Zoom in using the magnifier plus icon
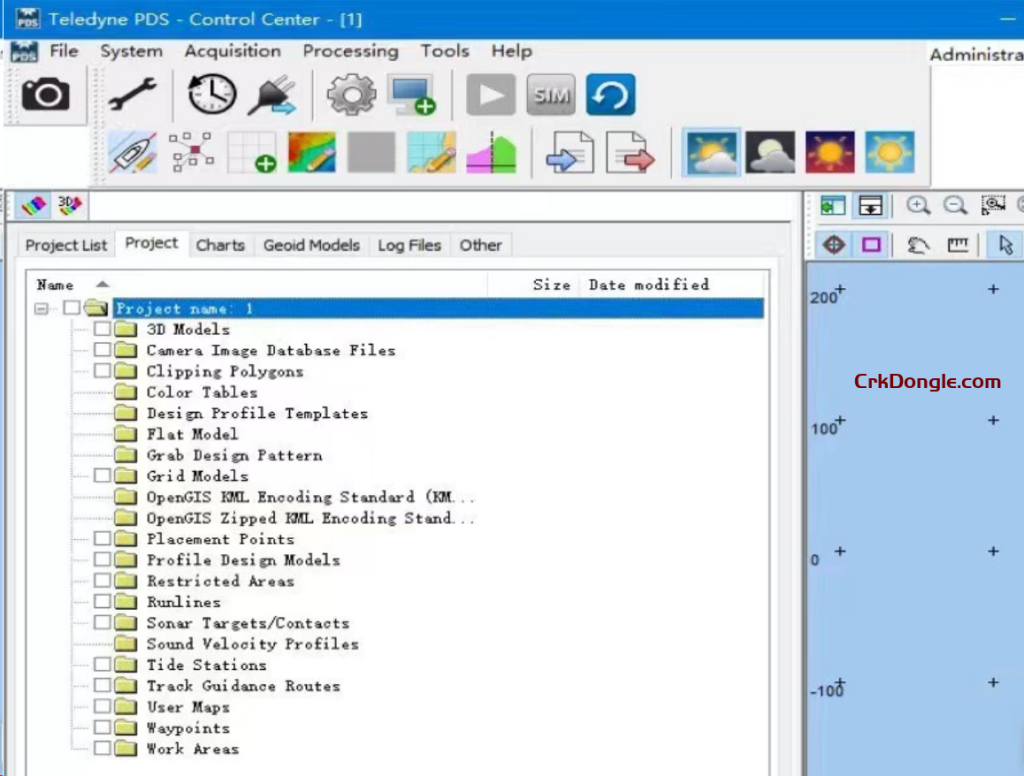The width and height of the screenshot is (1024, 776). coord(917,205)
